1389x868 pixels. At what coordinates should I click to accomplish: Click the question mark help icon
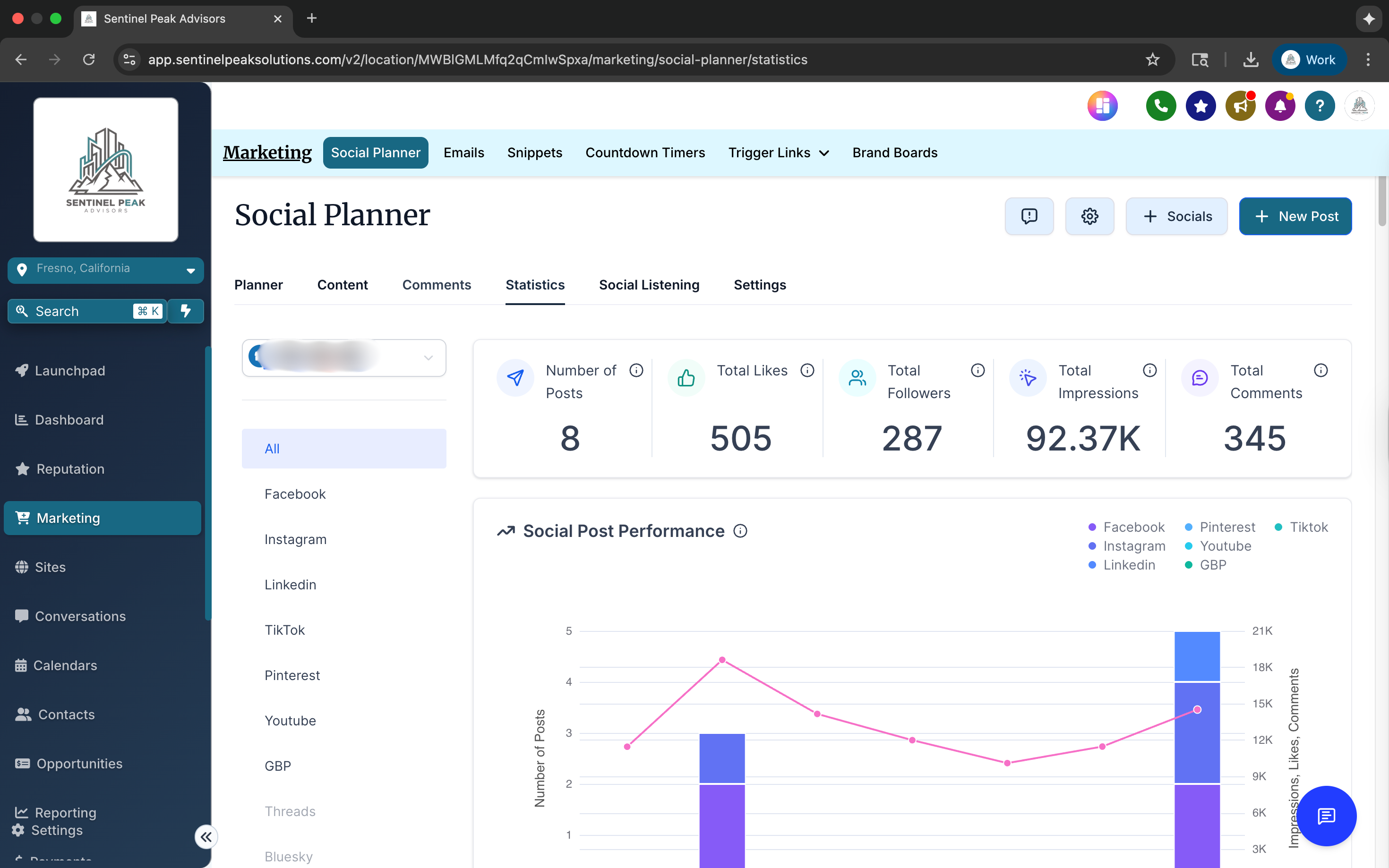tap(1320, 106)
